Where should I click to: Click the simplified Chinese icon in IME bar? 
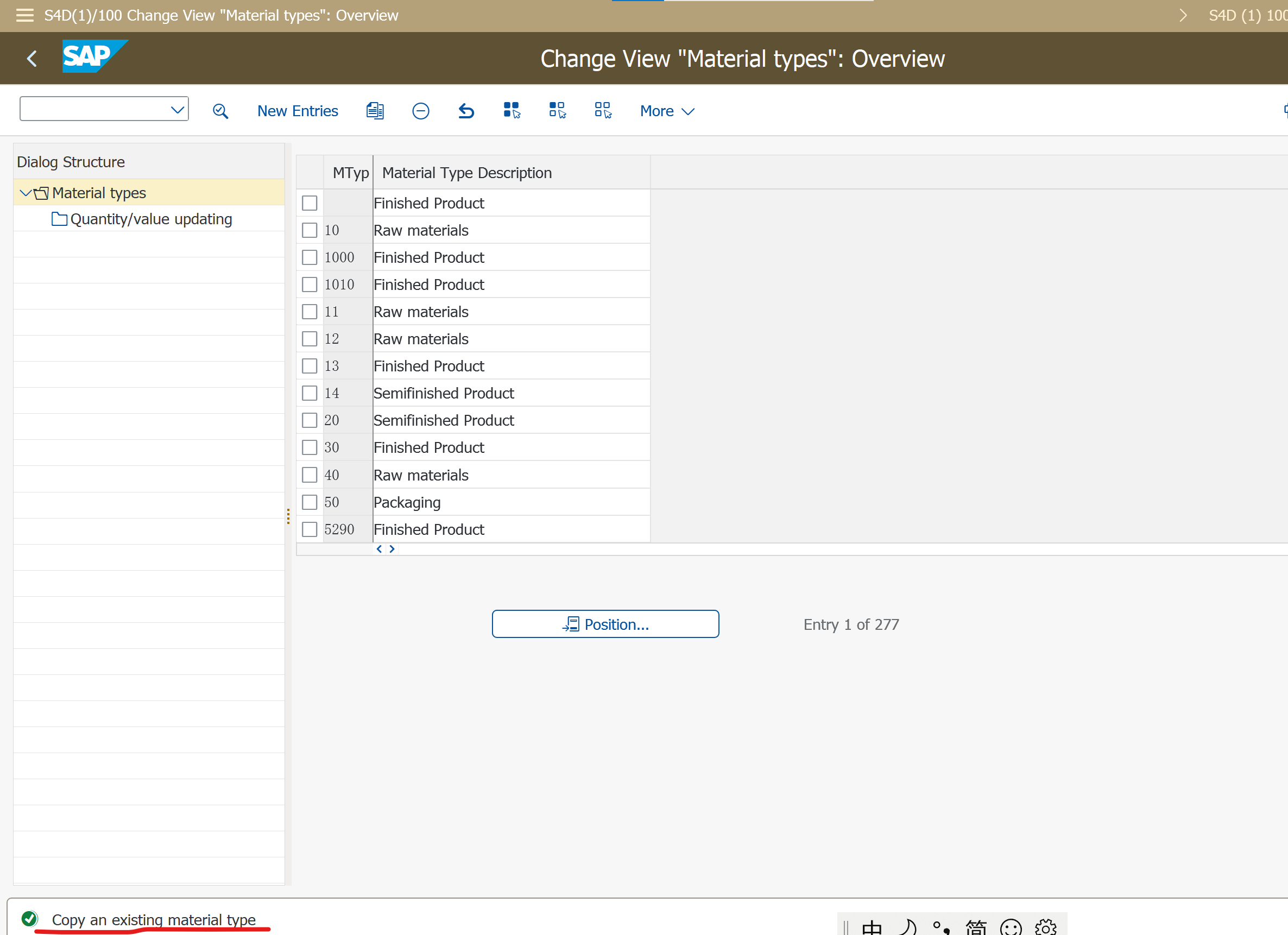point(976,927)
